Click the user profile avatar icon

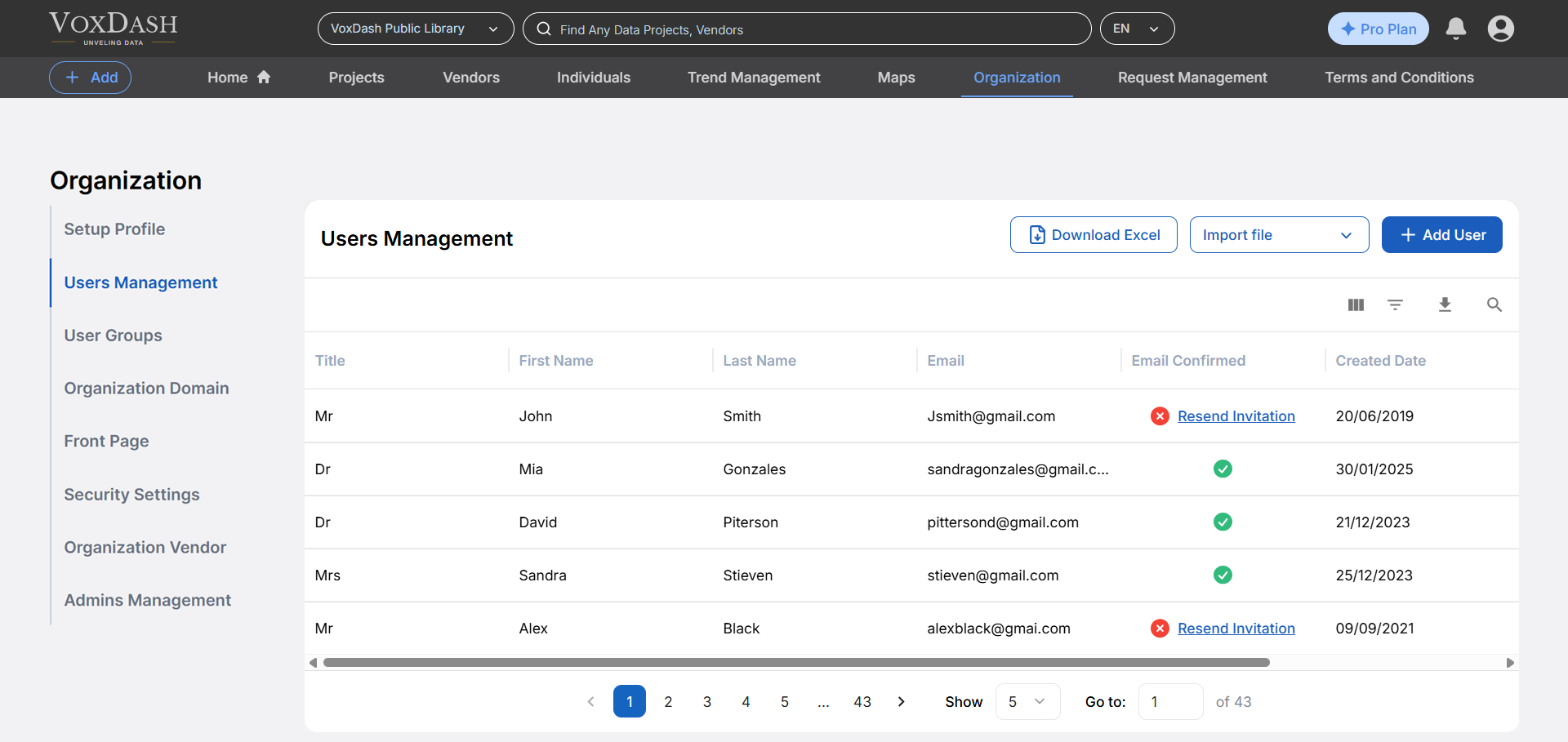1502,29
